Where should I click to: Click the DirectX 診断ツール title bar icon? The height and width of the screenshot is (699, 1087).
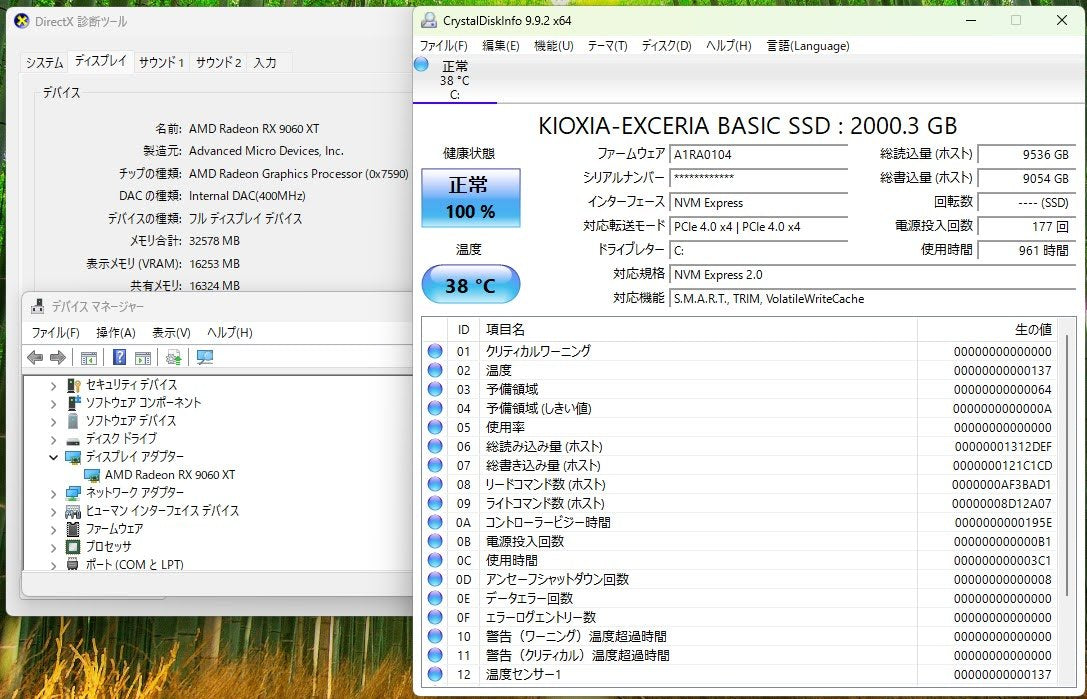21,21
